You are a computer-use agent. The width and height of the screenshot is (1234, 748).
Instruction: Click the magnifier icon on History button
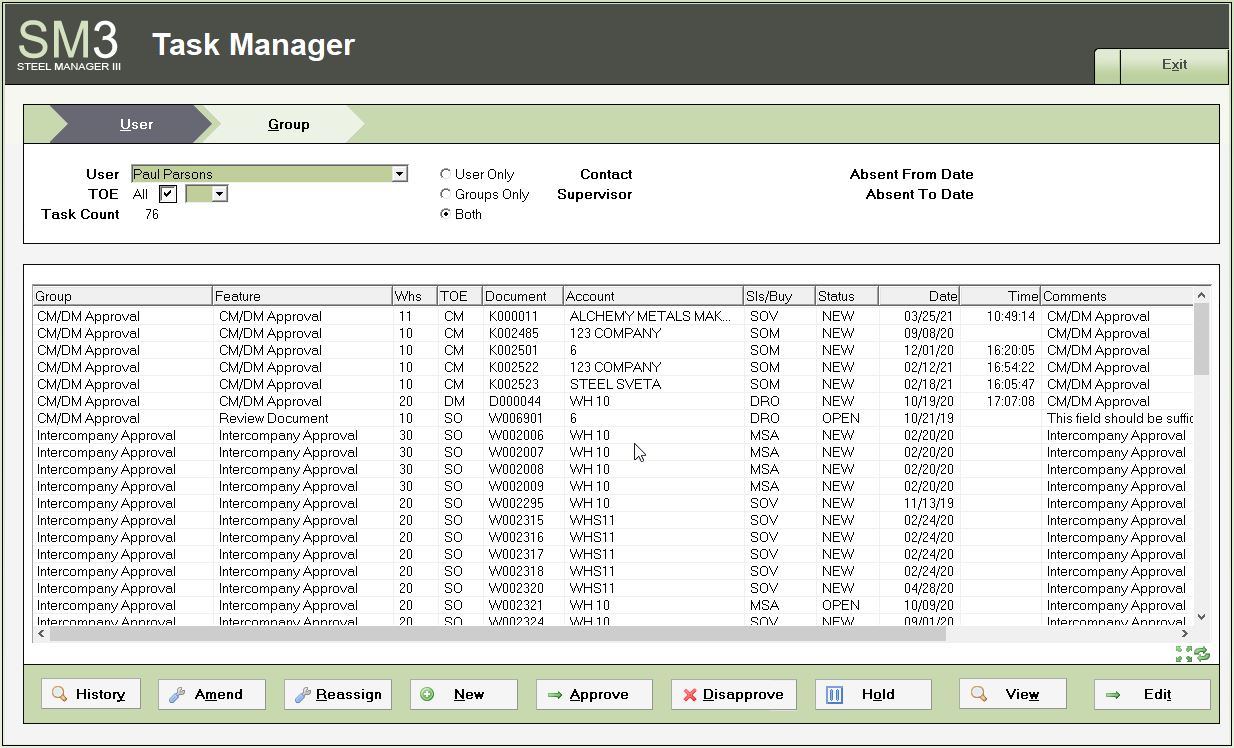(60, 693)
